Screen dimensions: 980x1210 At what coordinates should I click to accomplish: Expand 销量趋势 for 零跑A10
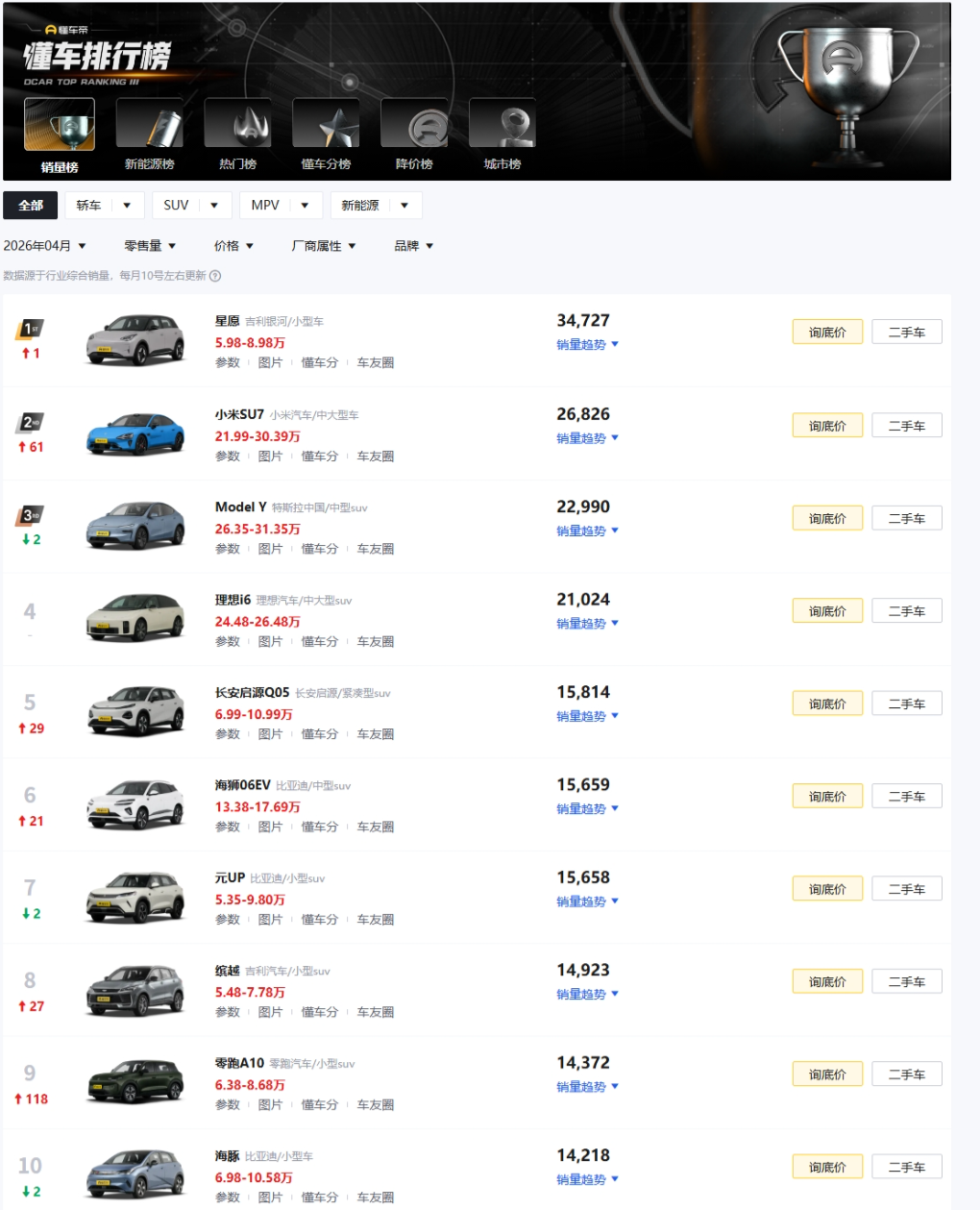tap(588, 1086)
